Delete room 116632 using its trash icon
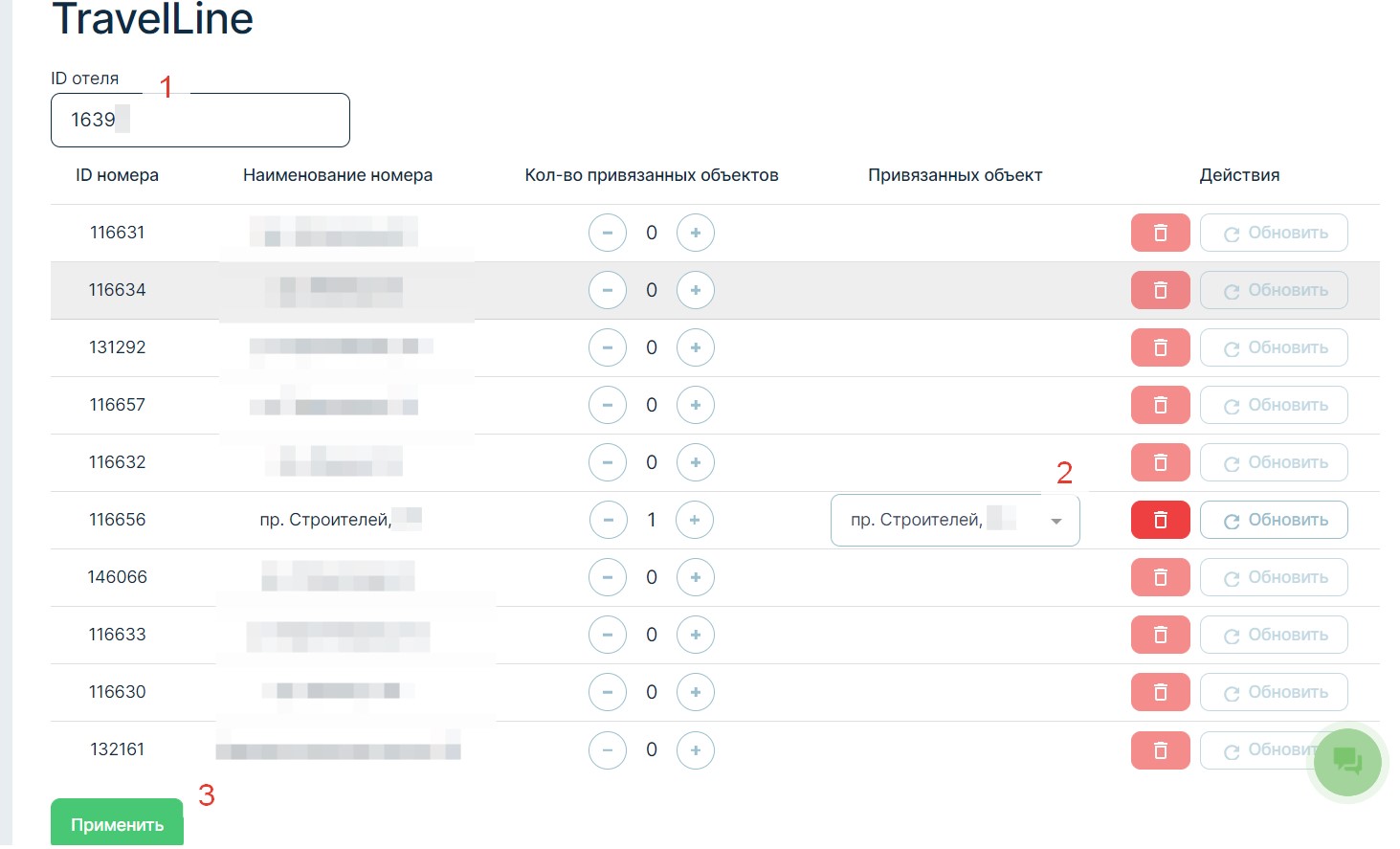This screenshot has height=849, width=1400. 1160,462
